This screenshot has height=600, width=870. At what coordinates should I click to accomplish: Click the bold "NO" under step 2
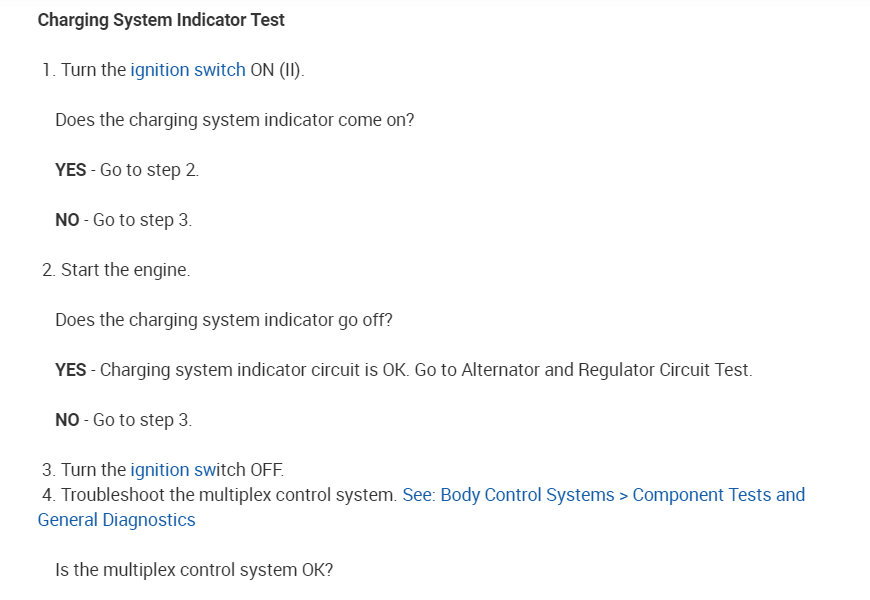[67, 420]
